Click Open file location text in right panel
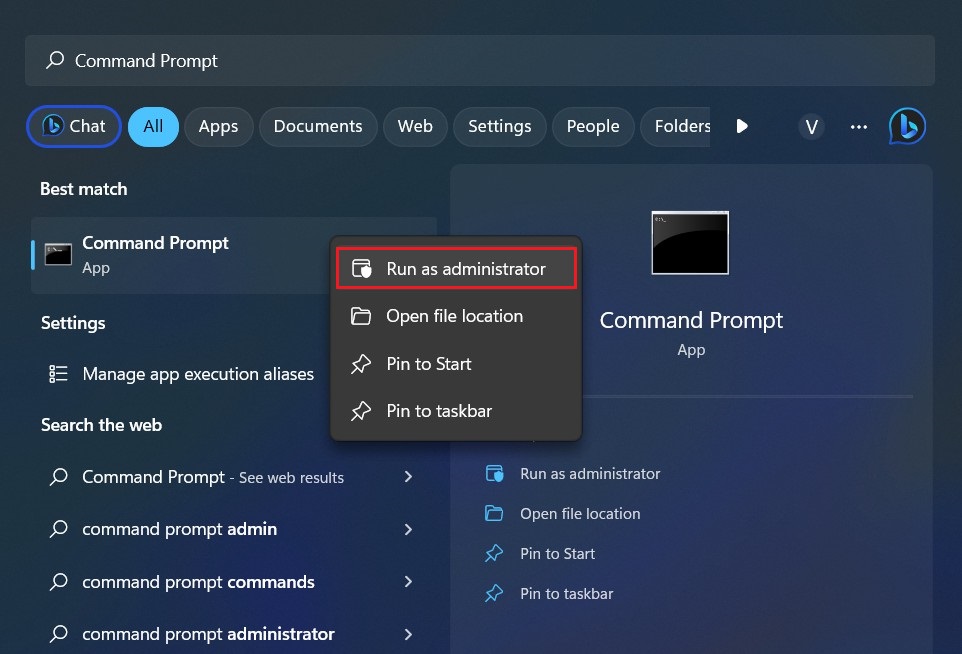 pyautogui.click(x=580, y=514)
